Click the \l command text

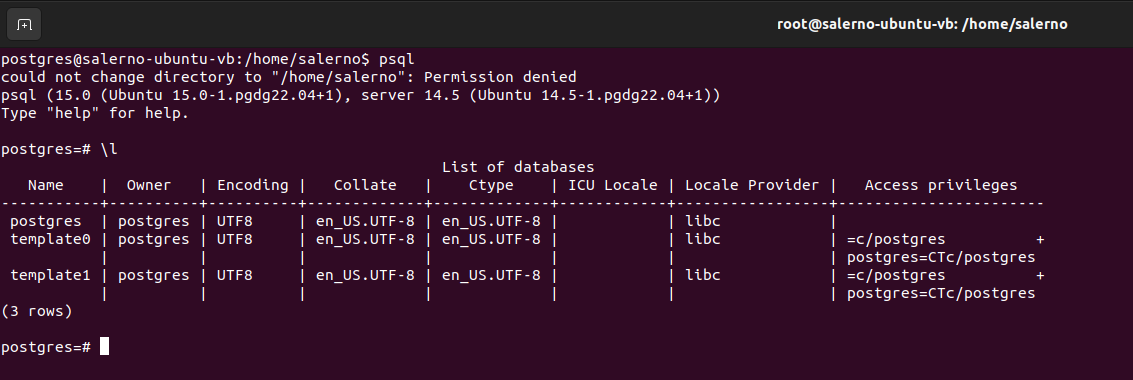[x=108, y=149]
